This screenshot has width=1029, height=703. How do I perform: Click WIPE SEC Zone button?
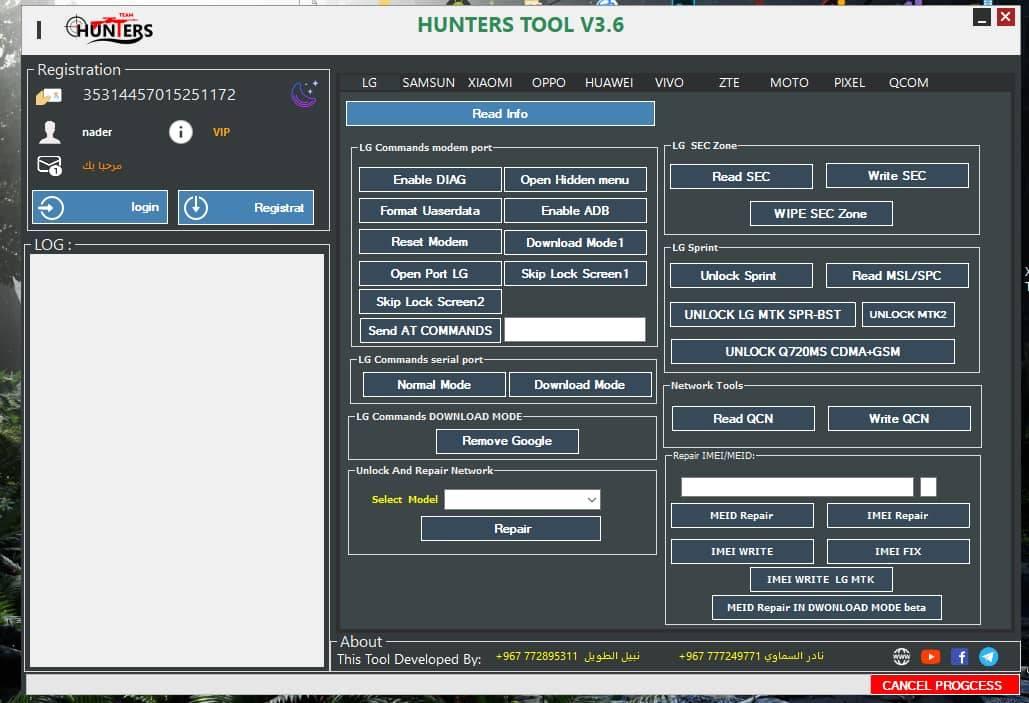tap(821, 213)
